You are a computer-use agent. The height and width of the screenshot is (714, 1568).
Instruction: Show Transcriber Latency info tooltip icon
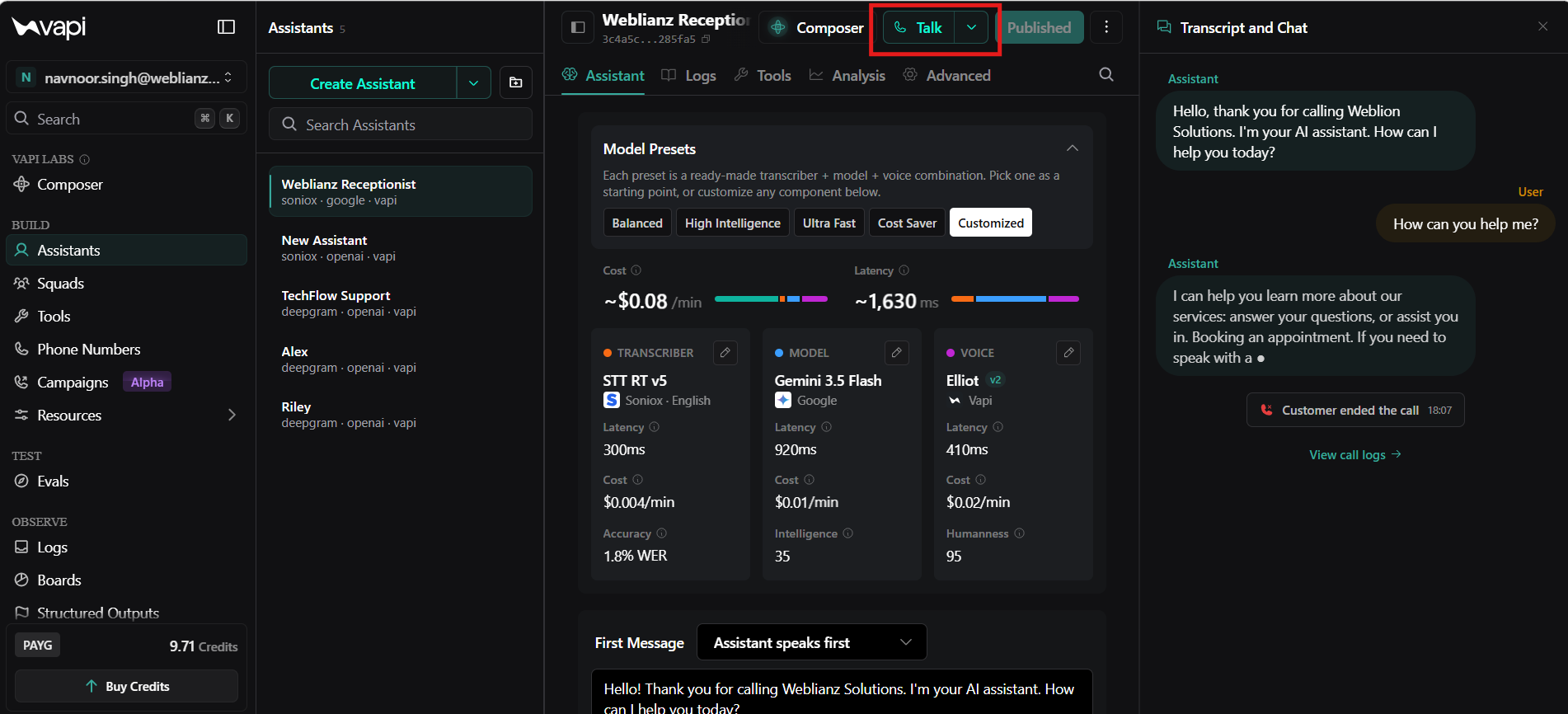coord(655,427)
